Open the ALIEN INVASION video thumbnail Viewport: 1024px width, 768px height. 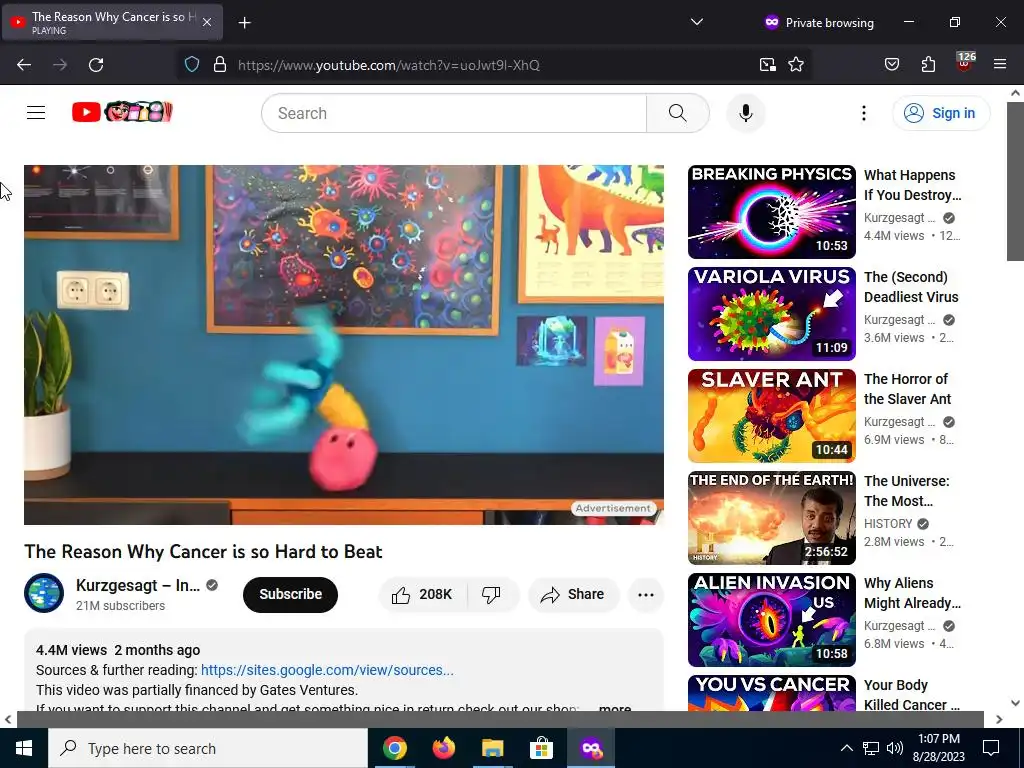point(771,619)
